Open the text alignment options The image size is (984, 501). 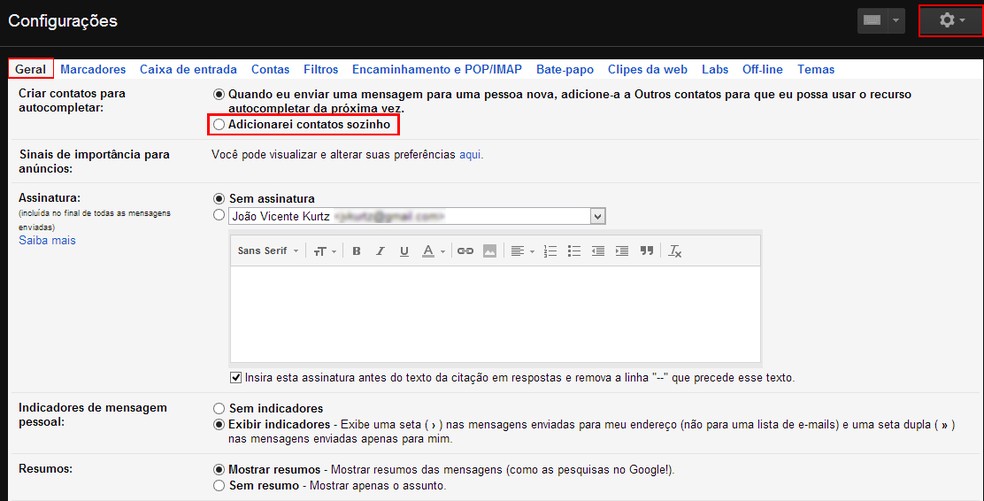[522, 251]
